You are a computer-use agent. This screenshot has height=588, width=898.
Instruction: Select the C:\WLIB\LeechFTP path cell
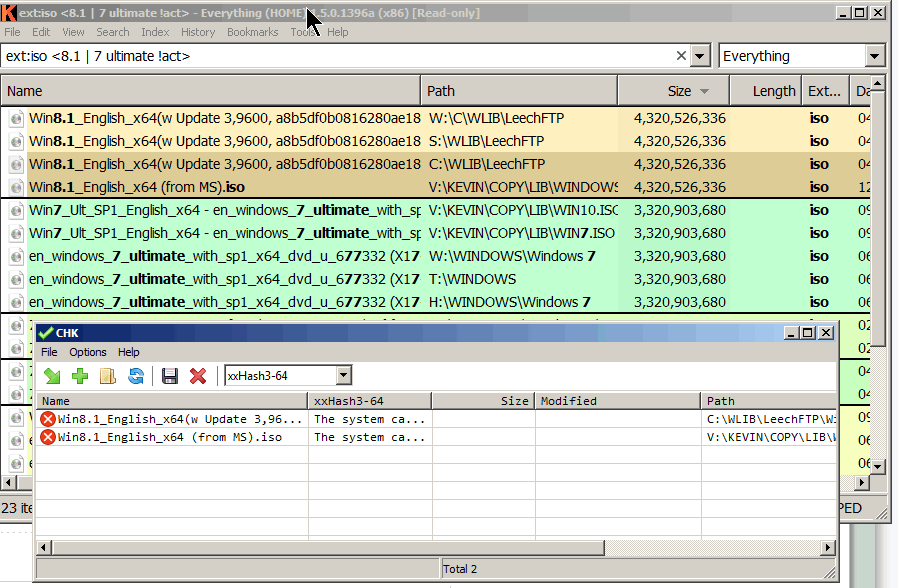487,164
